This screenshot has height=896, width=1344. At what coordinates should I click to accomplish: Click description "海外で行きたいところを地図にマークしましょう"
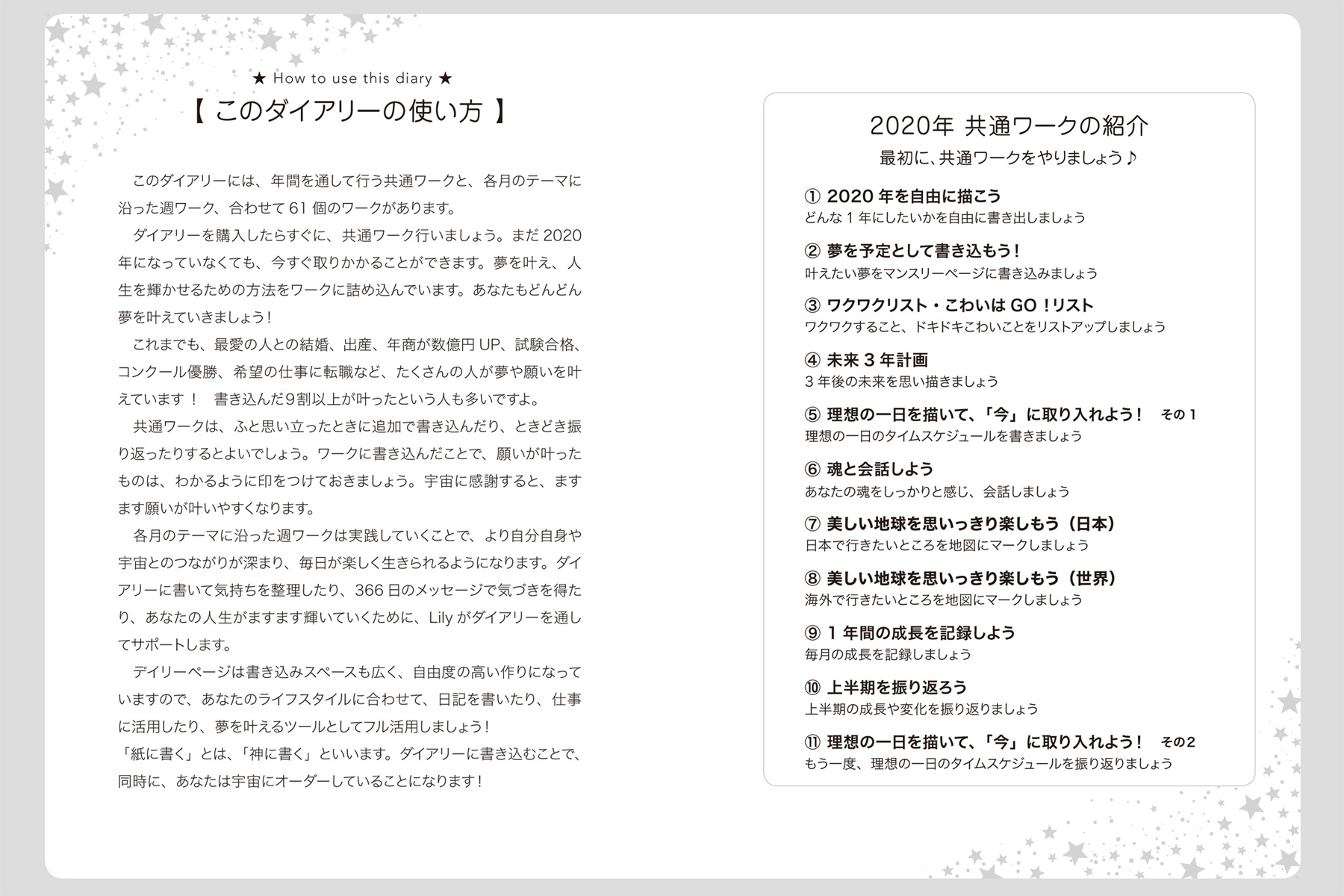coord(943,600)
